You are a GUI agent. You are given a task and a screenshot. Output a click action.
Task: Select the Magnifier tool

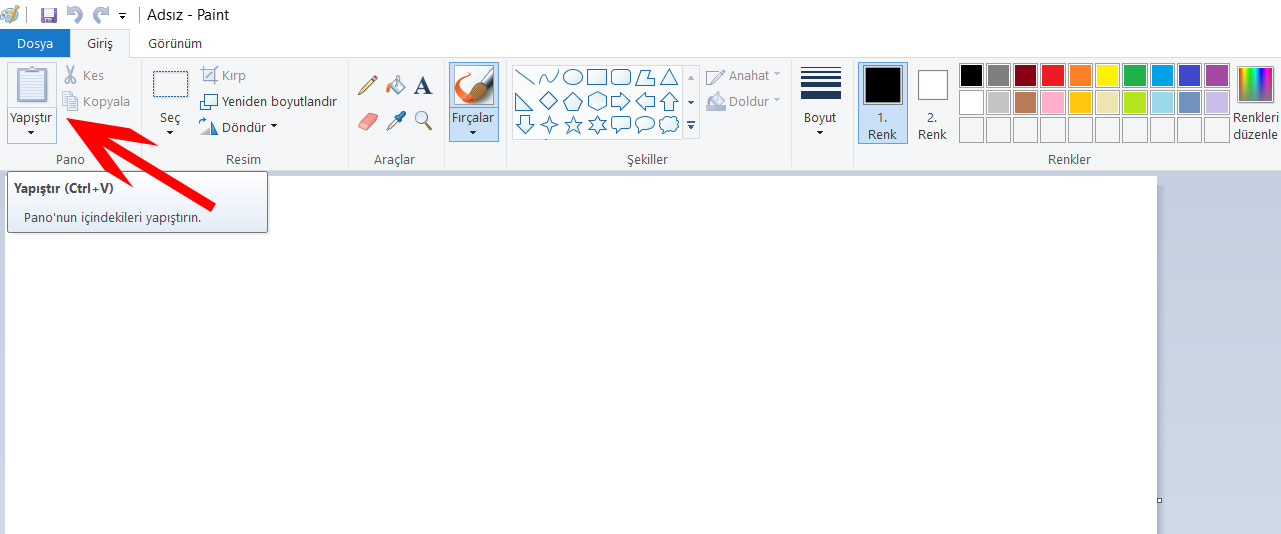pos(423,121)
